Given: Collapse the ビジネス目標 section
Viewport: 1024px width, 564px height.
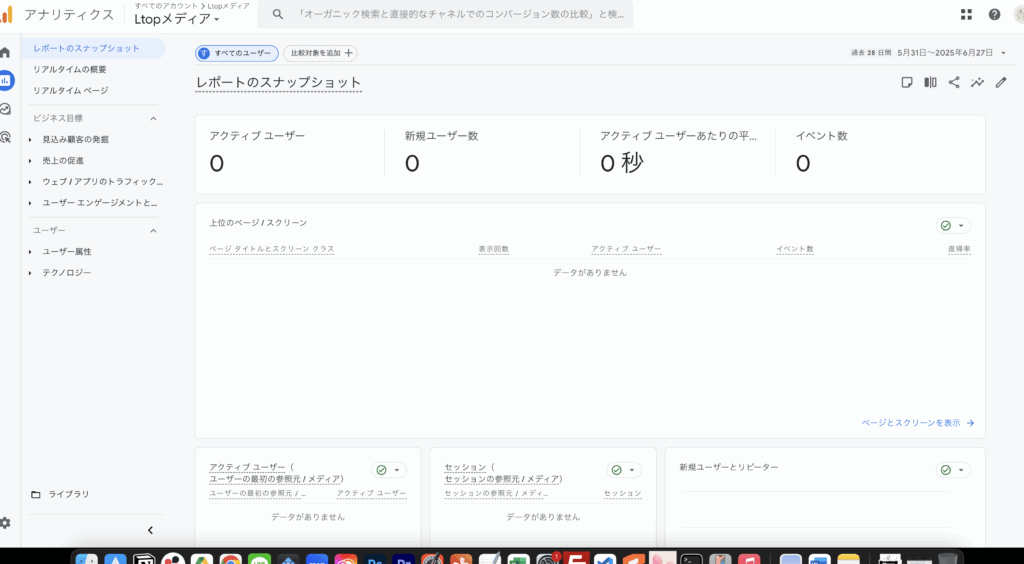Looking at the screenshot, I should click(153, 118).
